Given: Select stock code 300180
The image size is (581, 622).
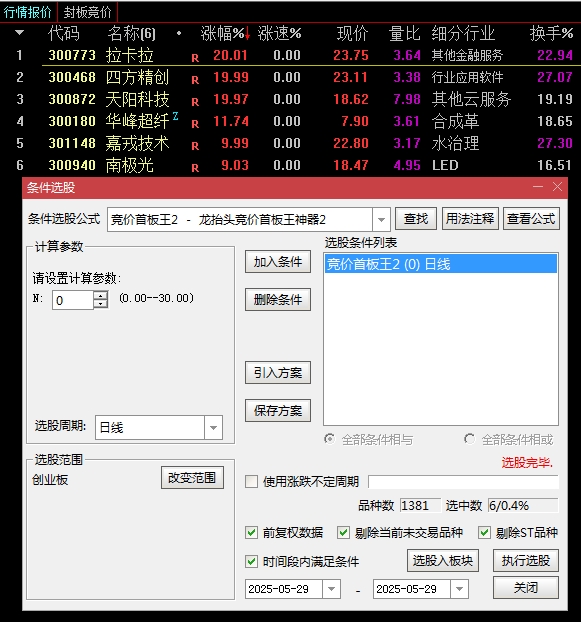Looking at the screenshot, I should [x=72, y=121].
